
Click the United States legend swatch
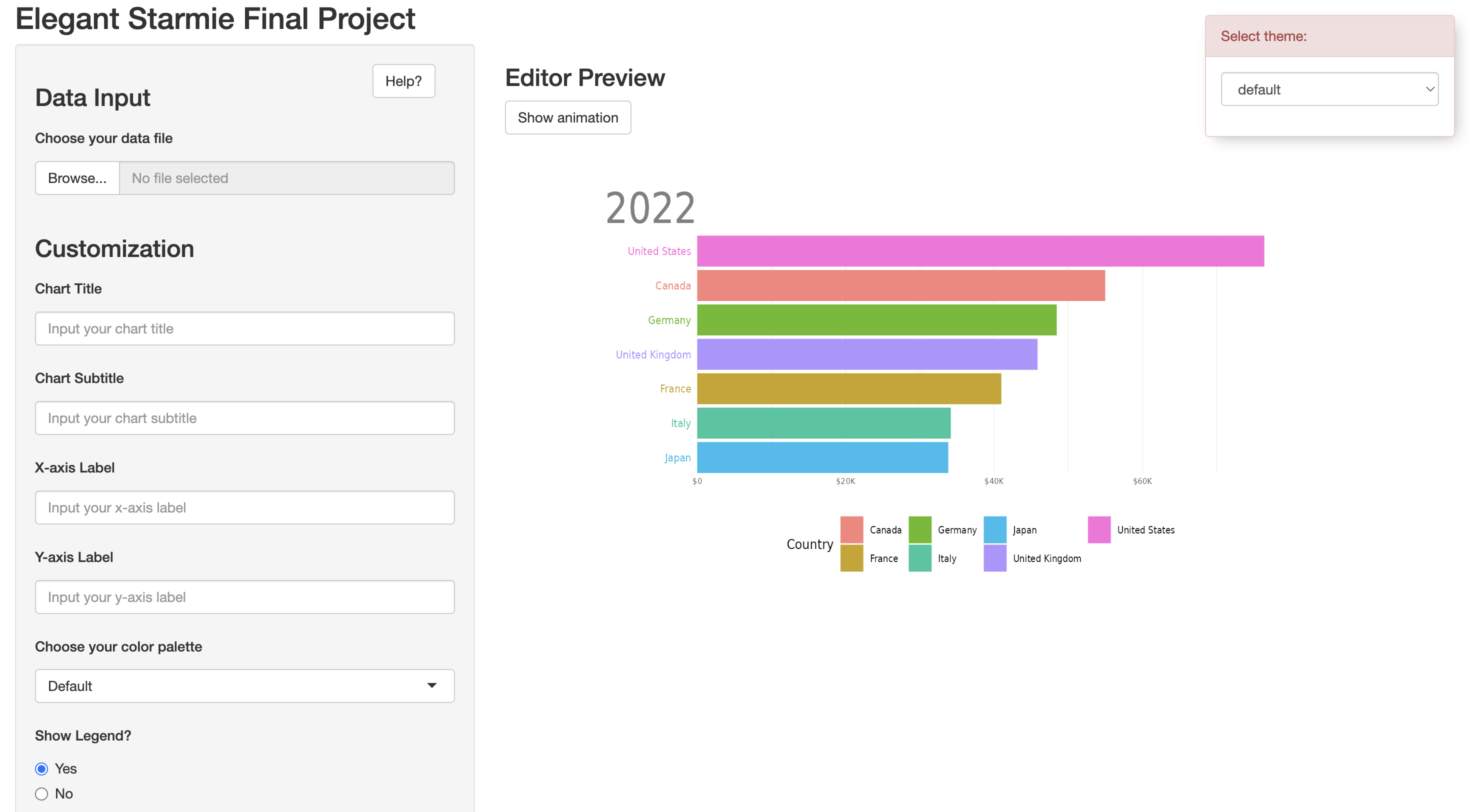click(1099, 529)
